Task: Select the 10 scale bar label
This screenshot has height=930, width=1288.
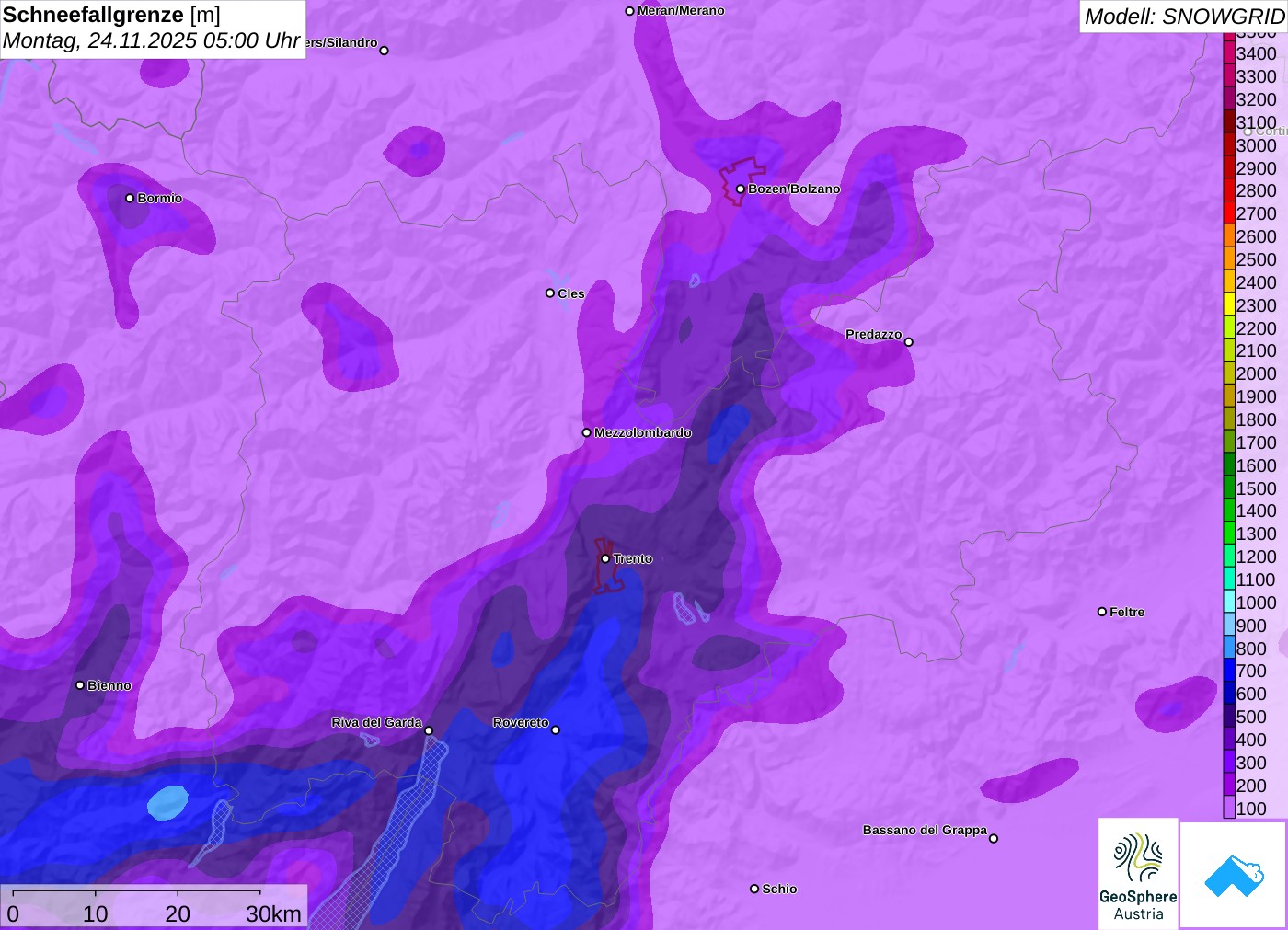Action: (x=96, y=913)
